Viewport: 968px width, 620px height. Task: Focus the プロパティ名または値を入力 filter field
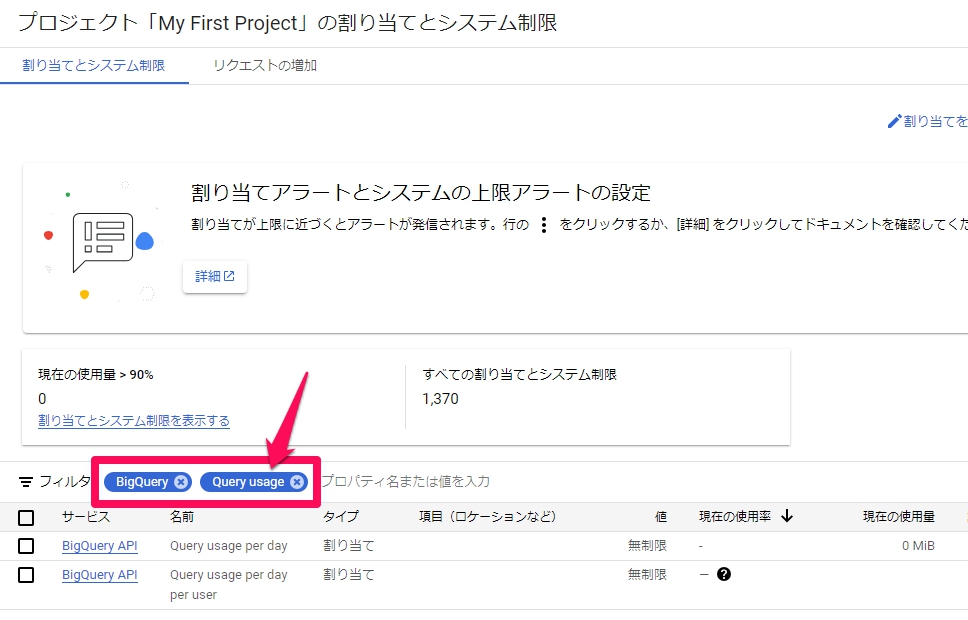406,482
